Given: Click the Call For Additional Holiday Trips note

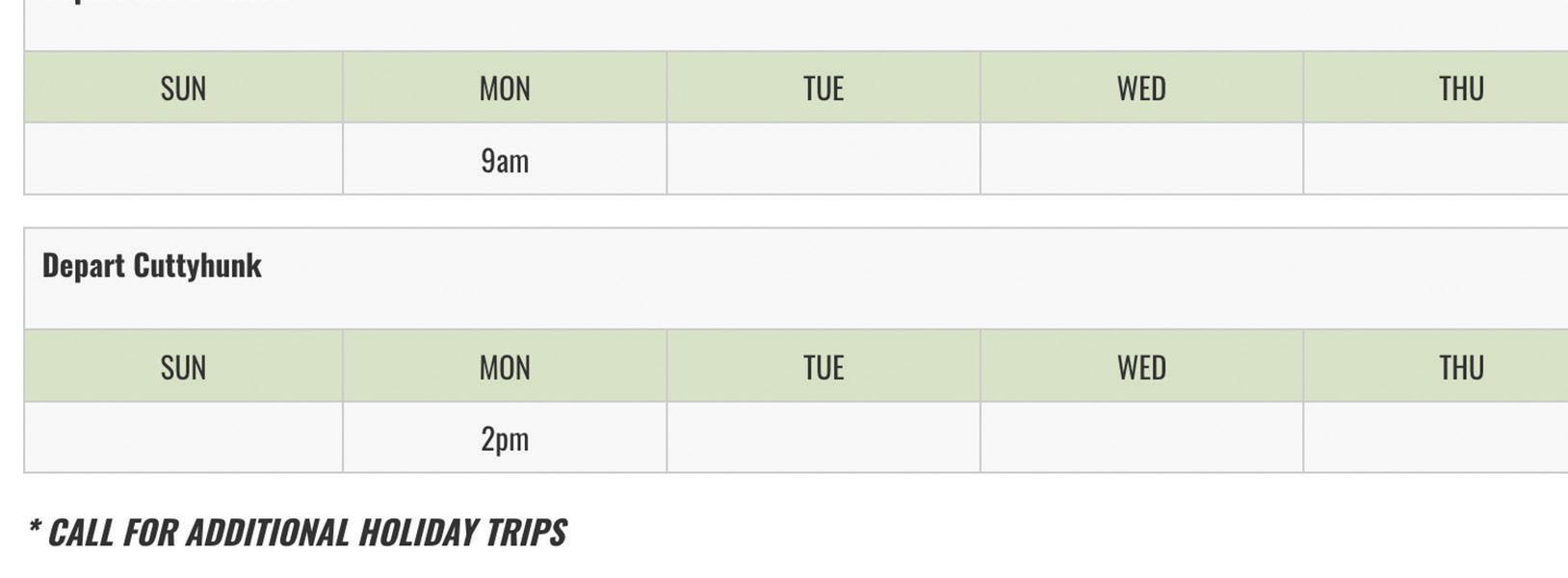Looking at the screenshot, I should click(x=298, y=532).
